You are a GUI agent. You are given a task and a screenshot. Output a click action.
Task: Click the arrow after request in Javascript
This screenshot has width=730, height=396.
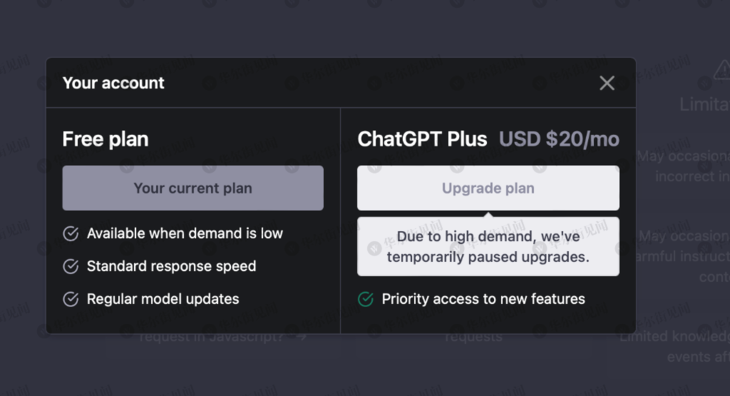coord(302,336)
